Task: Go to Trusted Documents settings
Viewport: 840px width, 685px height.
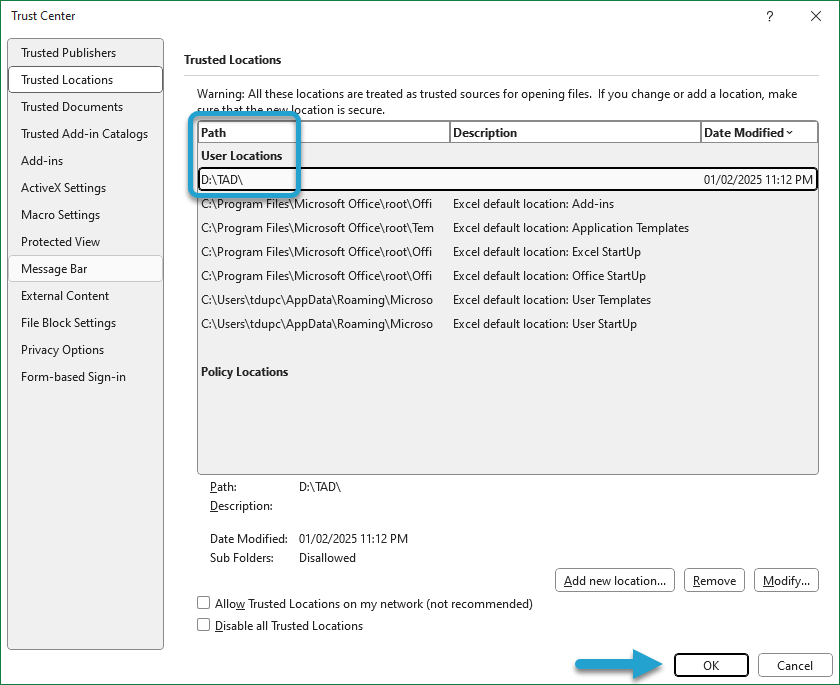Action: point(86,107)
